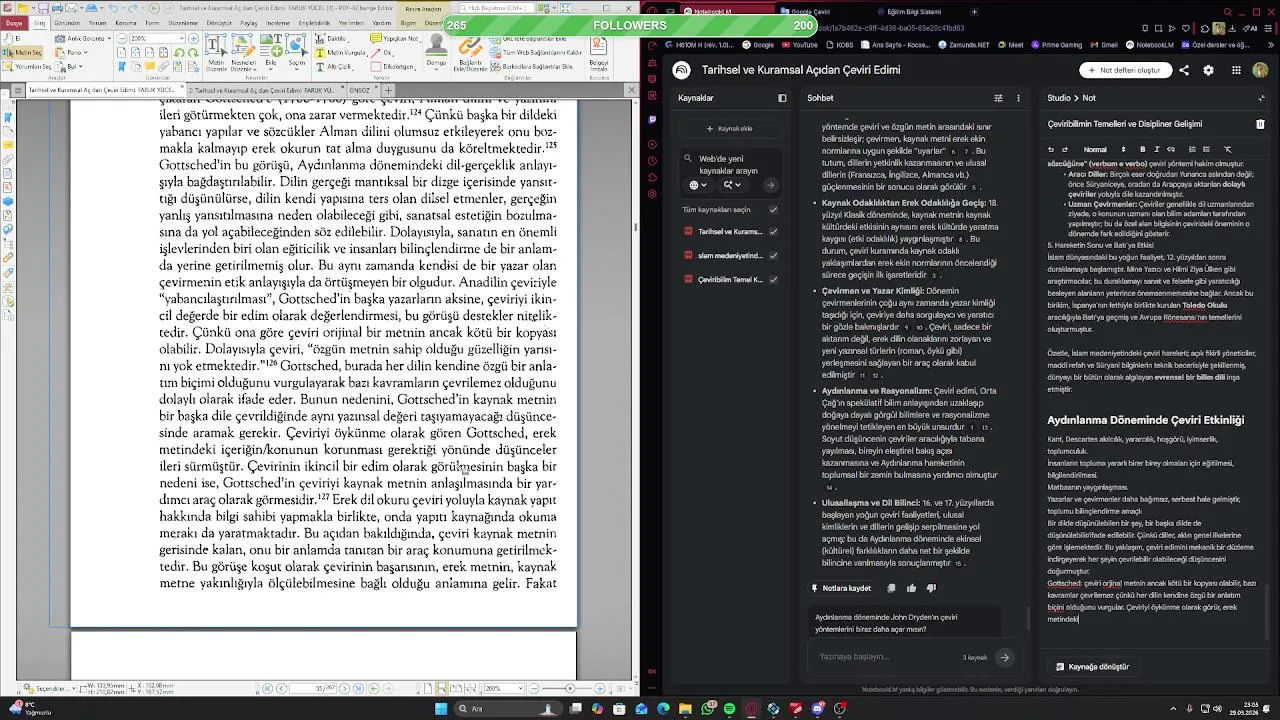Zoom in with the plus button
The width and height of the screenshot is (1280, 720).
coord(193,38)
